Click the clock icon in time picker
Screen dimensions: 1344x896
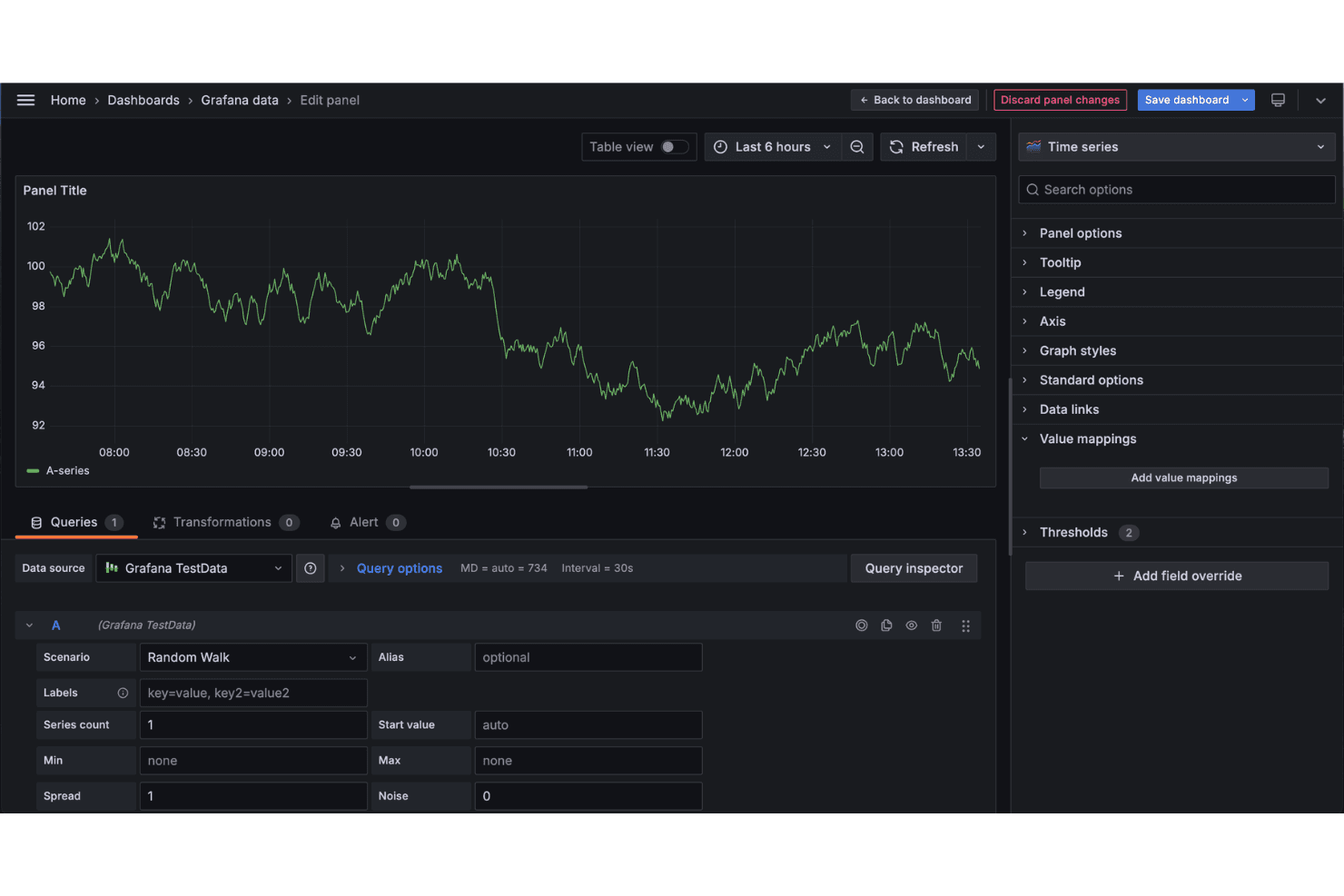coord(720,147)
